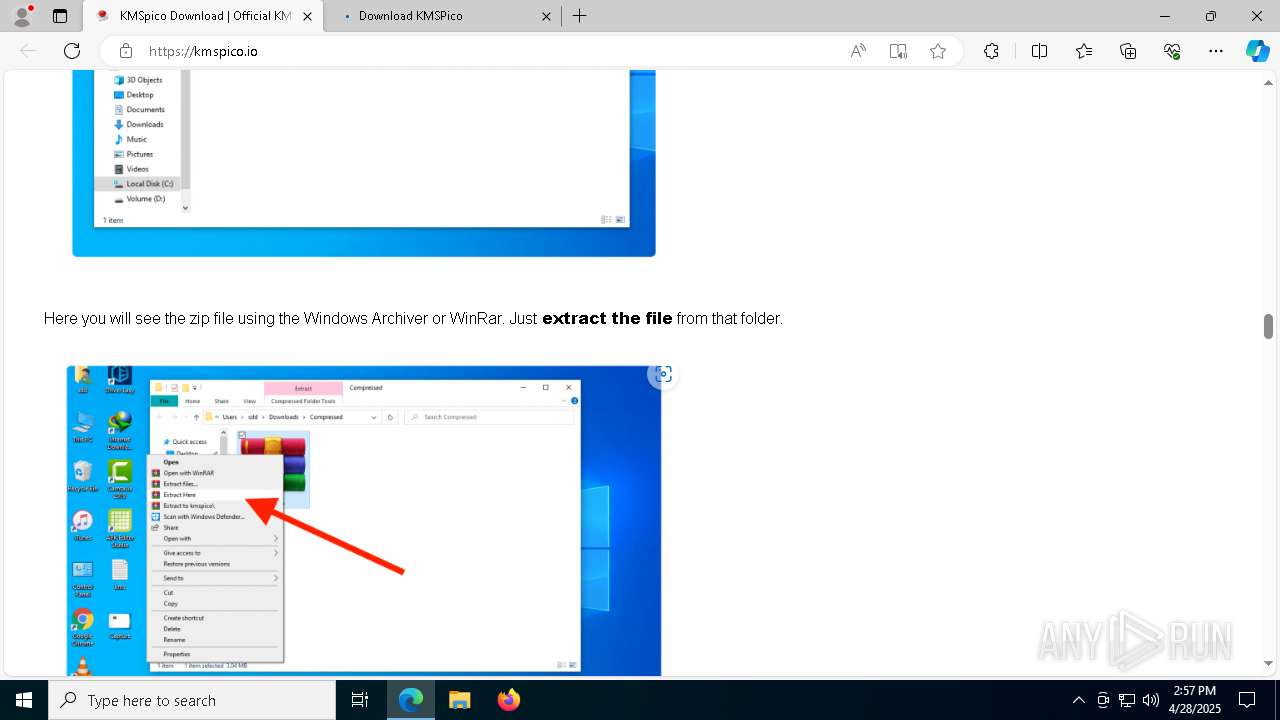Open File Explorer from the taskbar
The image size is (1280, 720).
coord(459,700)
